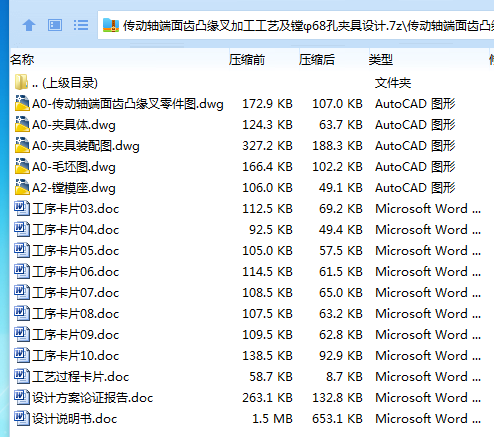The height and width of the screenshot is (437, 494).
Task: Click the Word icon of 工序卡片08.doc
Action: pos(22,313)
